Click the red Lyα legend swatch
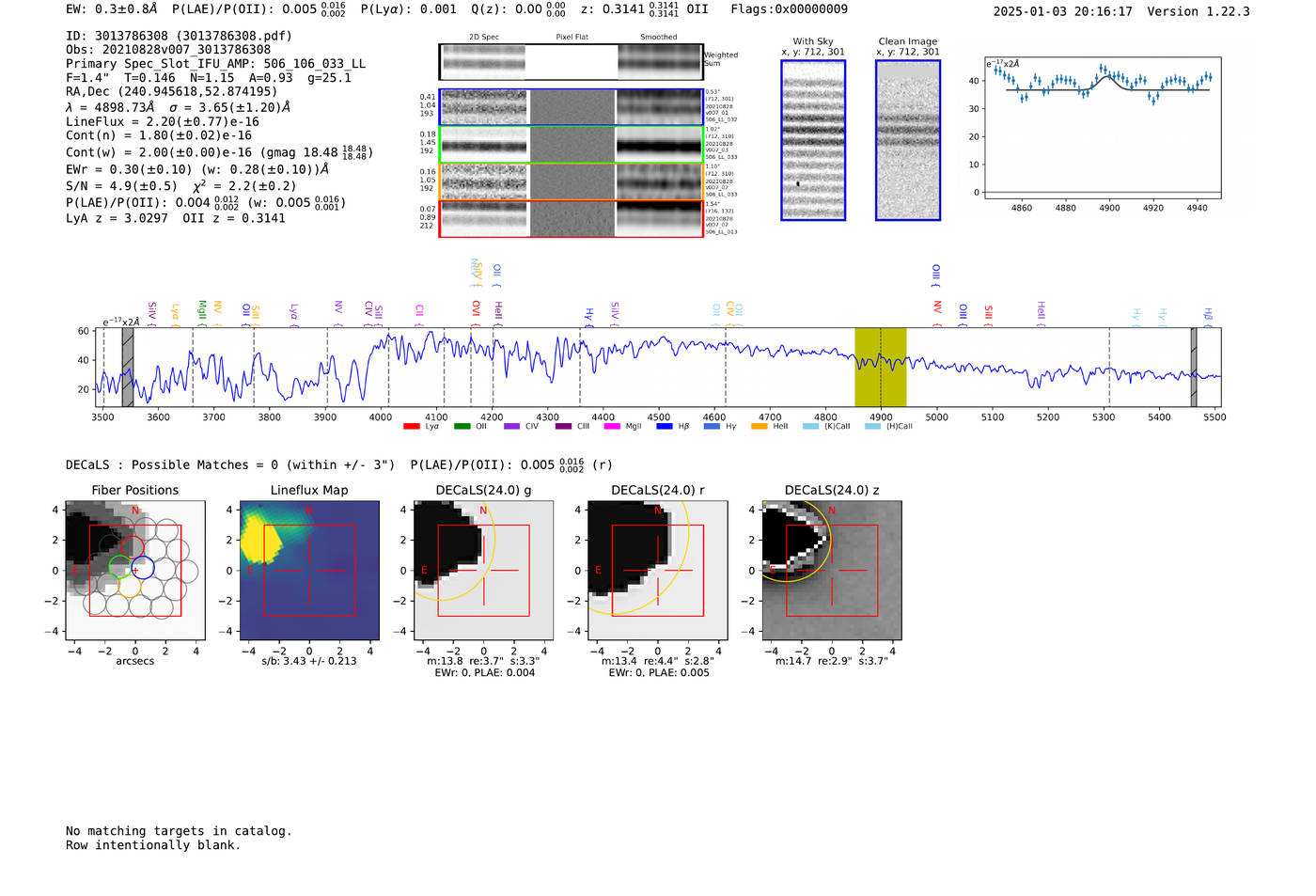Screen dimensions: 1316x896 click(x=411, y=426)
